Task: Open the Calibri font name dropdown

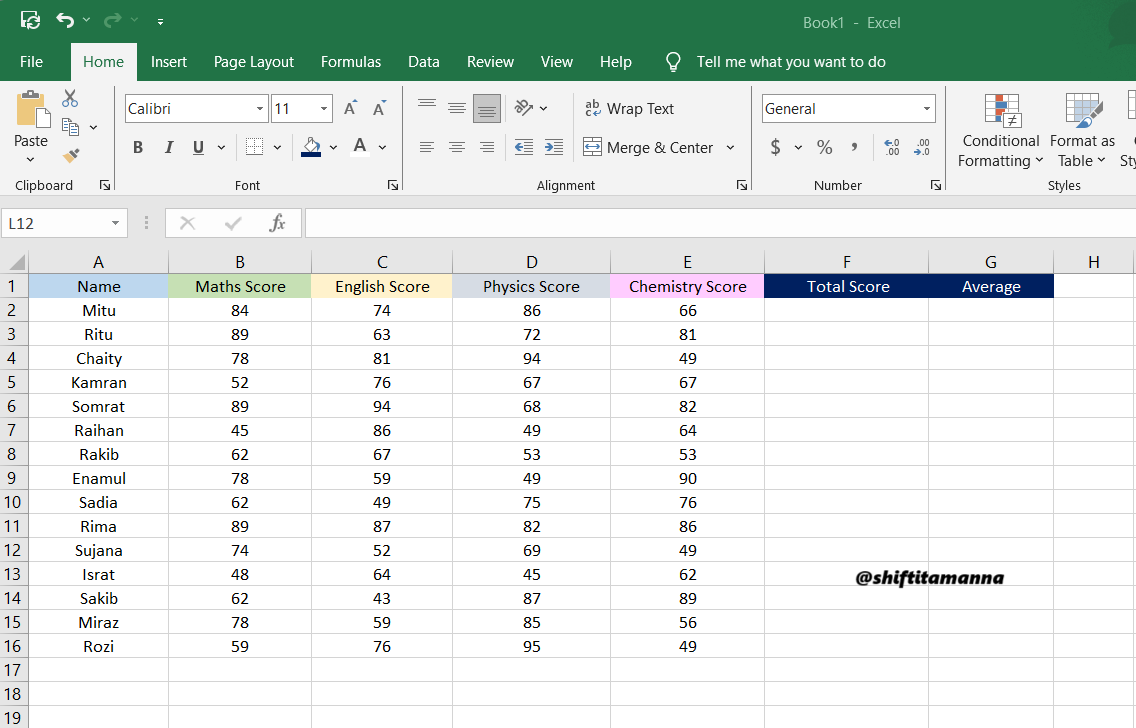Action: click(x=259, y=109)
